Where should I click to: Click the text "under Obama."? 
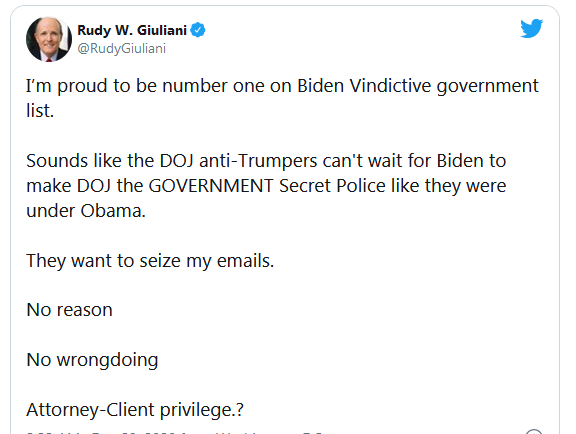coord(86,211)
